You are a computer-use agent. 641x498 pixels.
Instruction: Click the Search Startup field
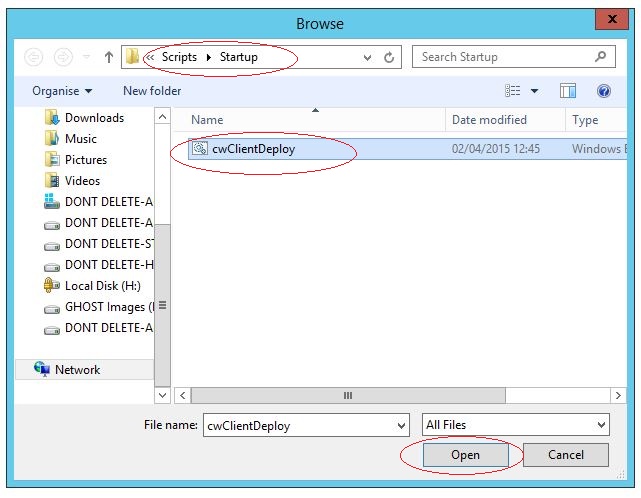(x=513, y=57)
